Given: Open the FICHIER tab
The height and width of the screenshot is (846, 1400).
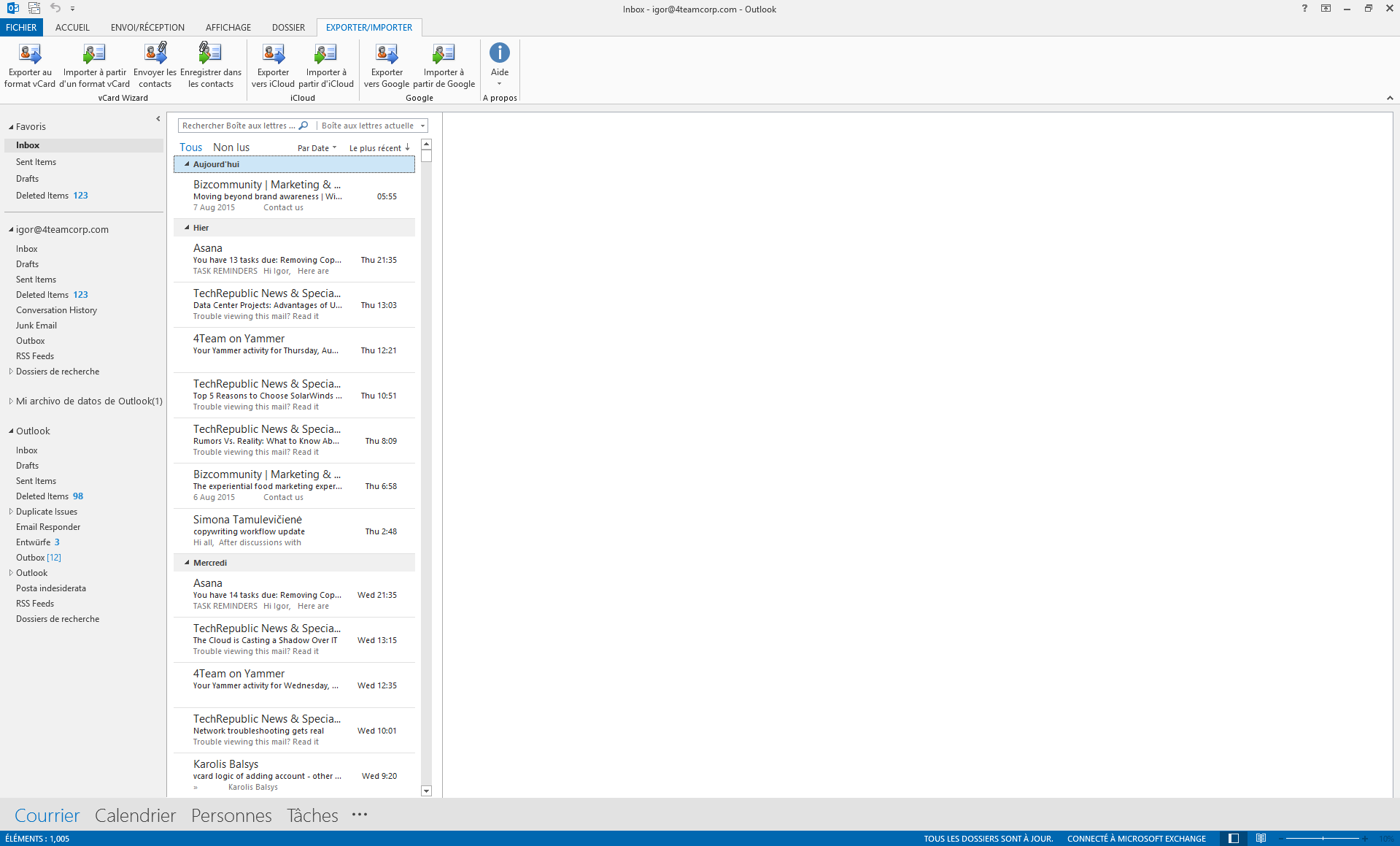Looking at the screenshot, I should coord(21,27).
